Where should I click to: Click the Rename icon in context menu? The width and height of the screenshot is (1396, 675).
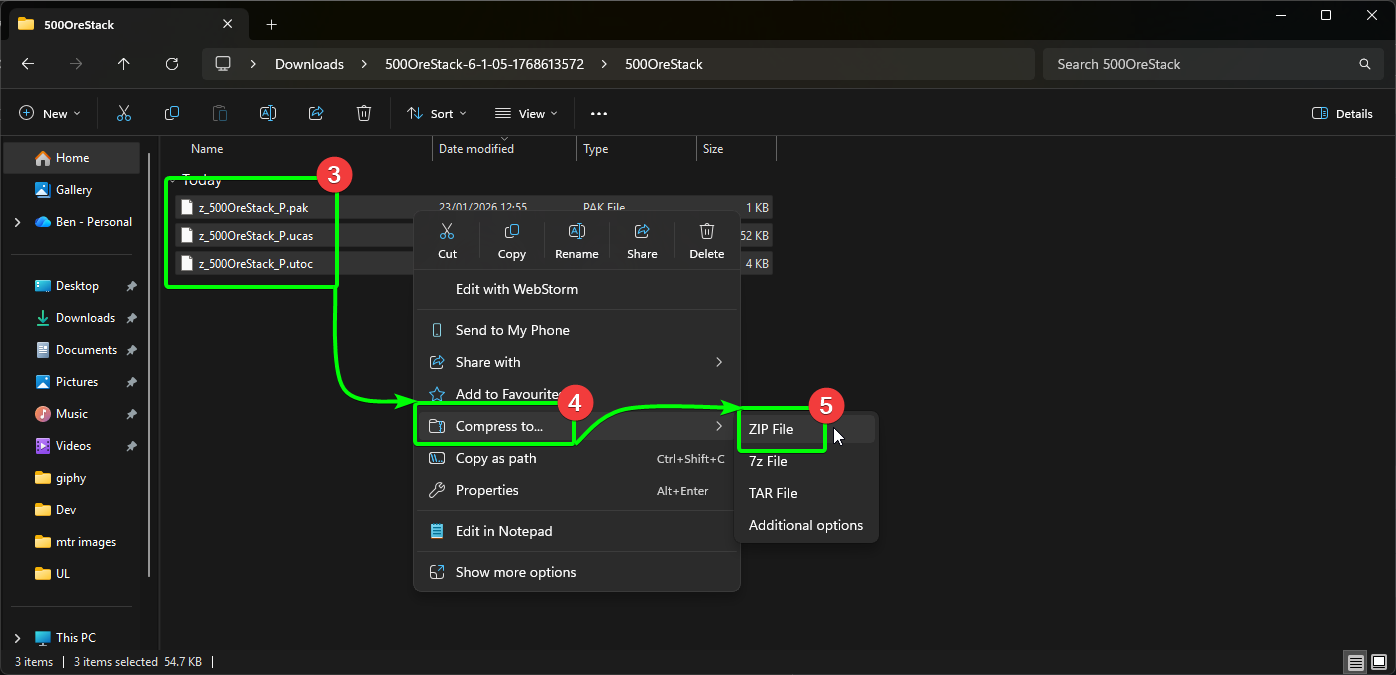tap(576, 239)
